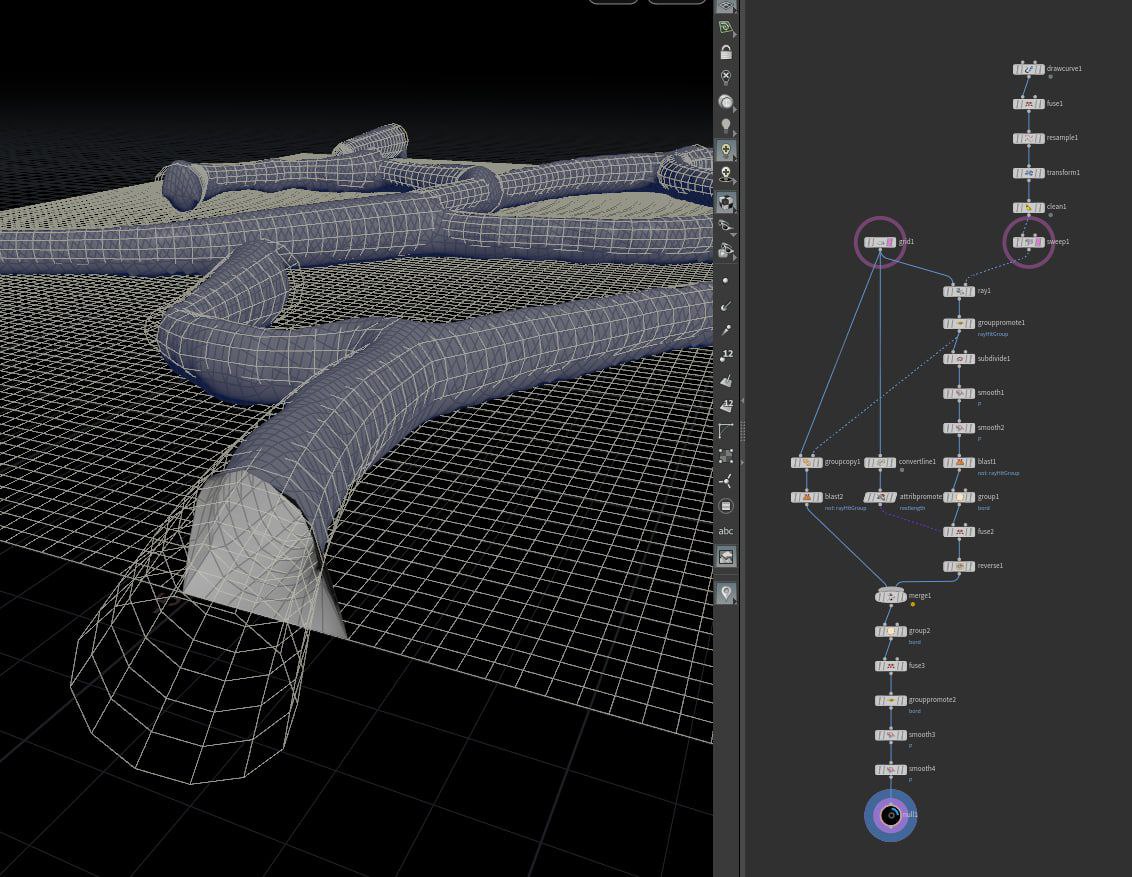Select the smooth3 node
Viewport: 1132px width, 877px height.
(891, 736)
